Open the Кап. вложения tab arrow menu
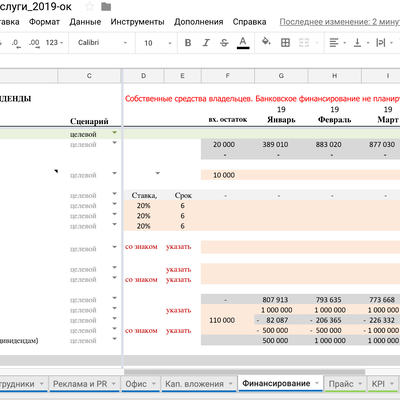This screenshot has width=400, height=400. point(230,384)
